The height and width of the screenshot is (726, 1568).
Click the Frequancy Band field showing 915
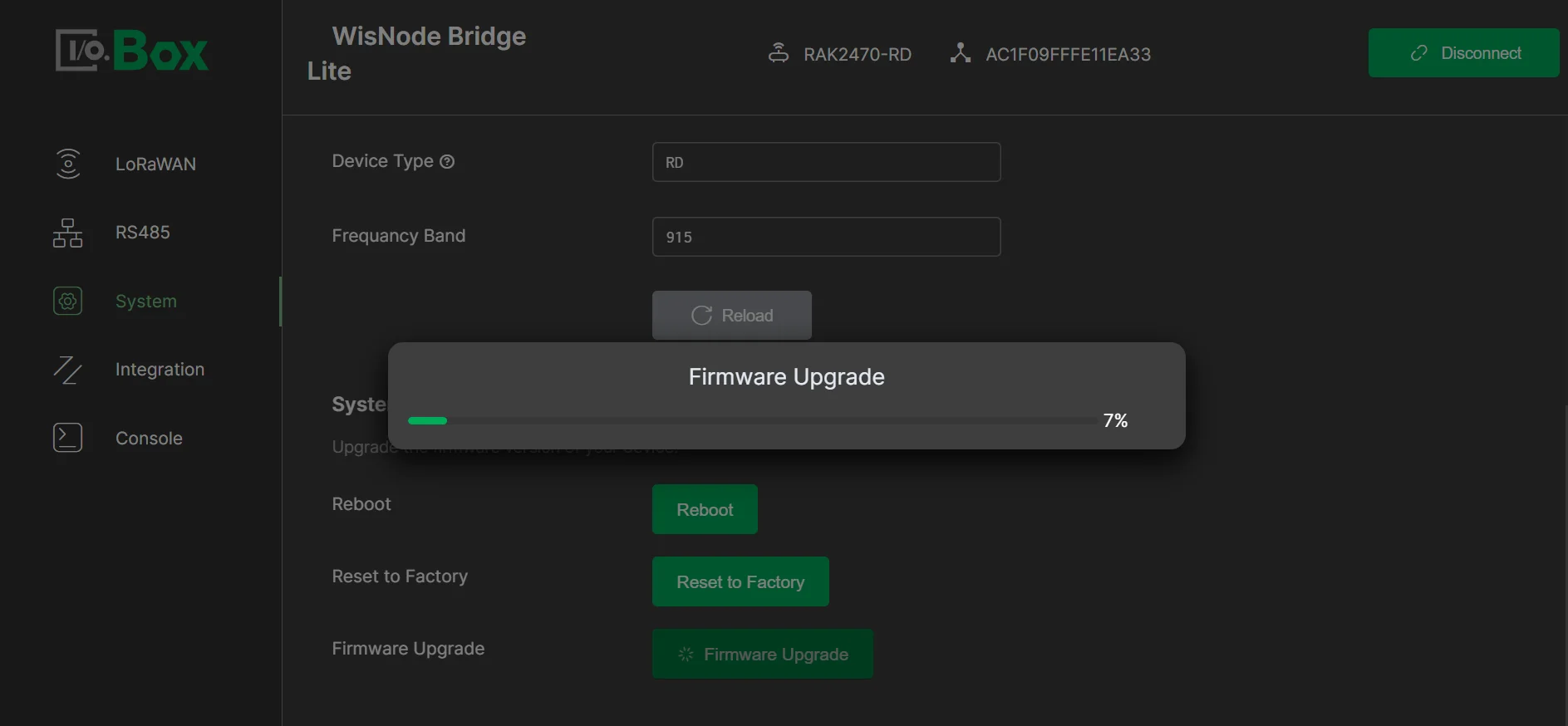pos(826,237)
